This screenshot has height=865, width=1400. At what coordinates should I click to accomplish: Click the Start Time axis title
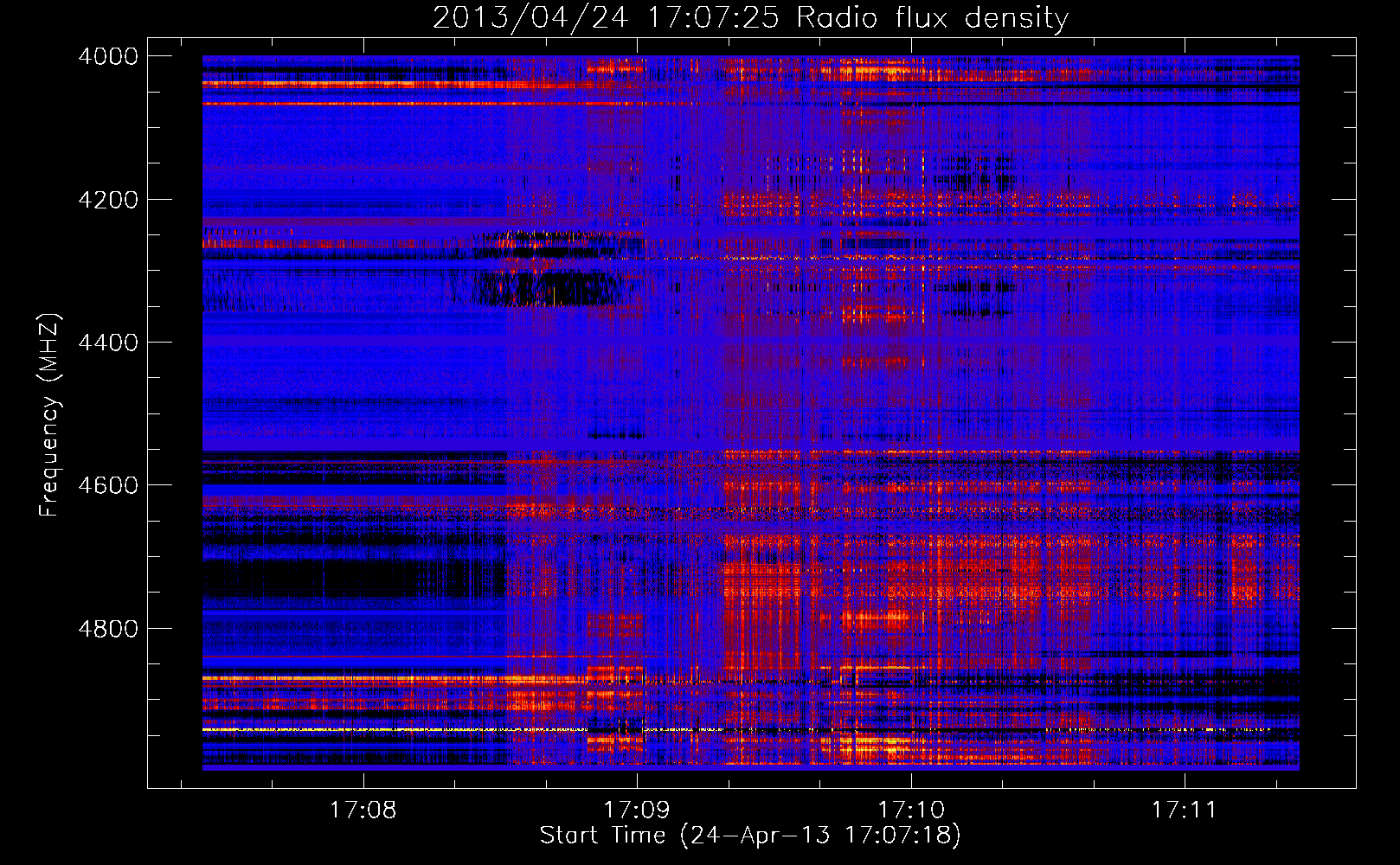pyautogui.click(x=750, y=836)
